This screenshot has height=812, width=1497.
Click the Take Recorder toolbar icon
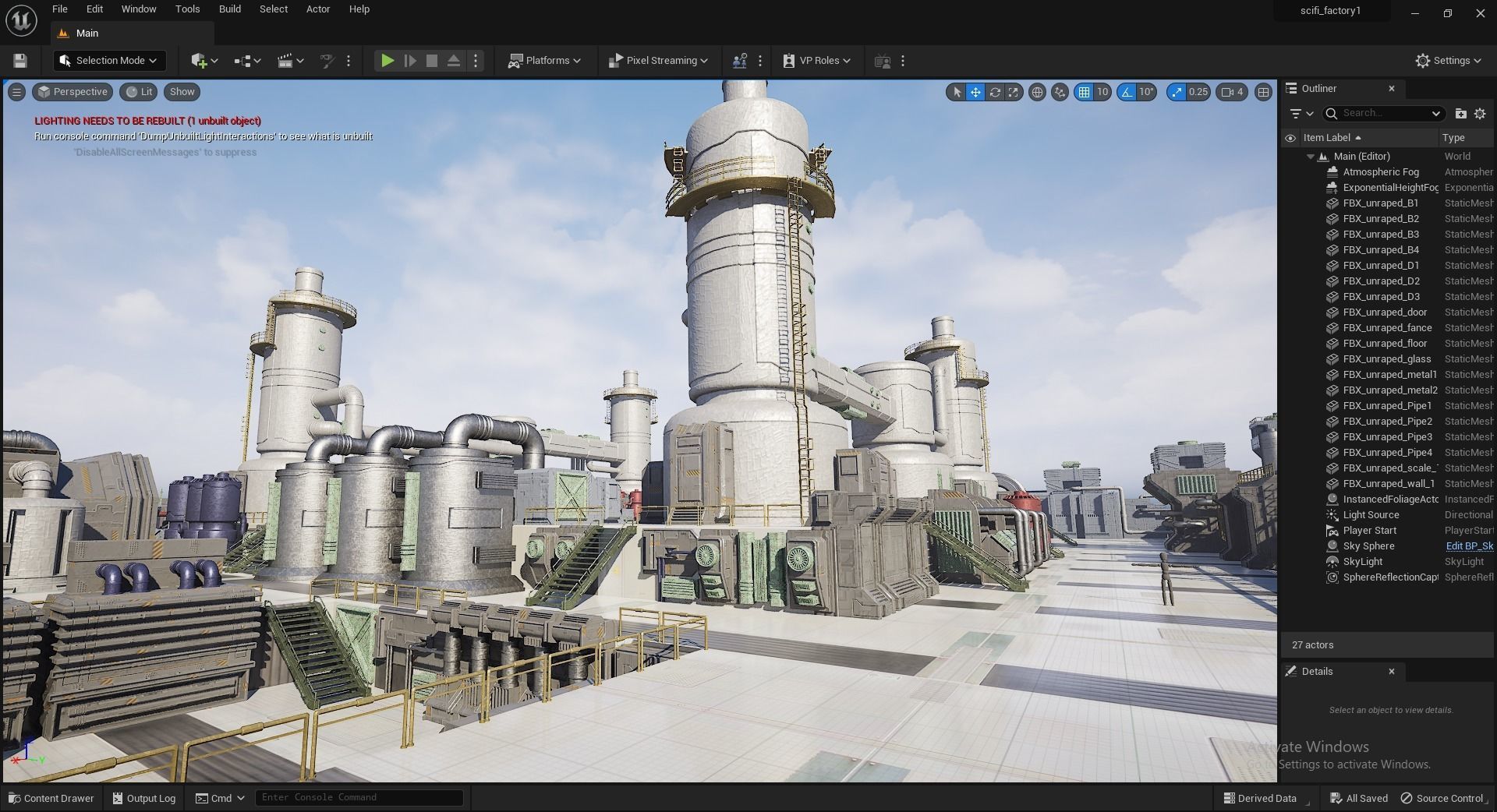[x=883, y=61]
